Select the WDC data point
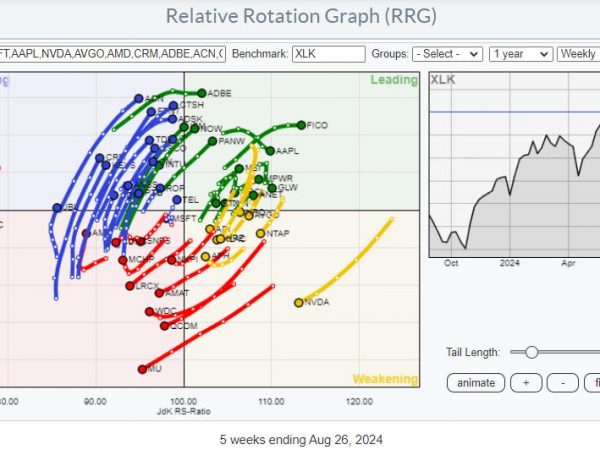 [150, 311]
